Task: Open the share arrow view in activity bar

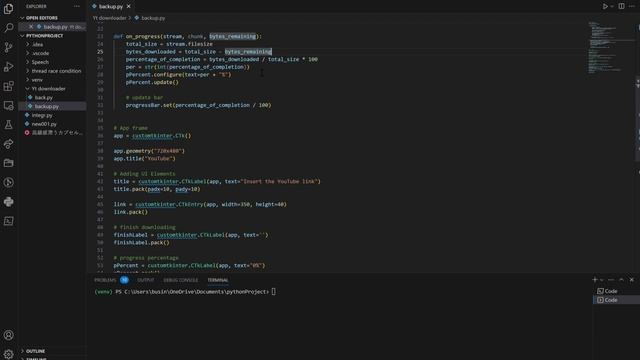Action: (x=9, y=144)
